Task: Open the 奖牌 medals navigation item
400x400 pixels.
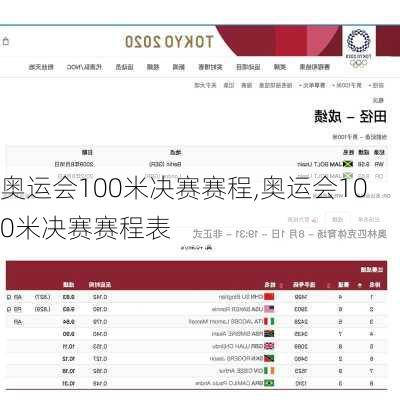Action: pyautogui.click(x=280, y=67)
